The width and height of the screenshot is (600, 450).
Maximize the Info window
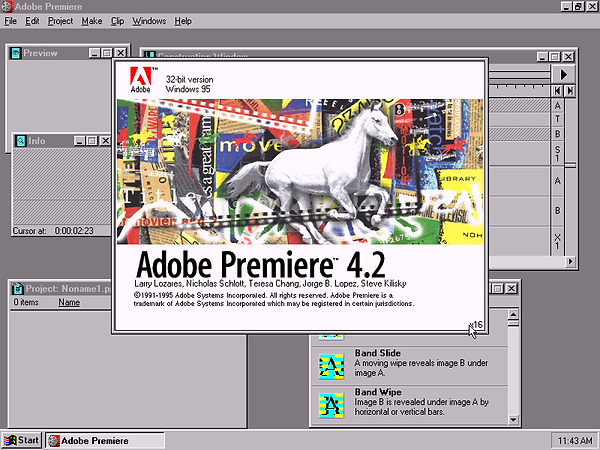pos(92,141)
